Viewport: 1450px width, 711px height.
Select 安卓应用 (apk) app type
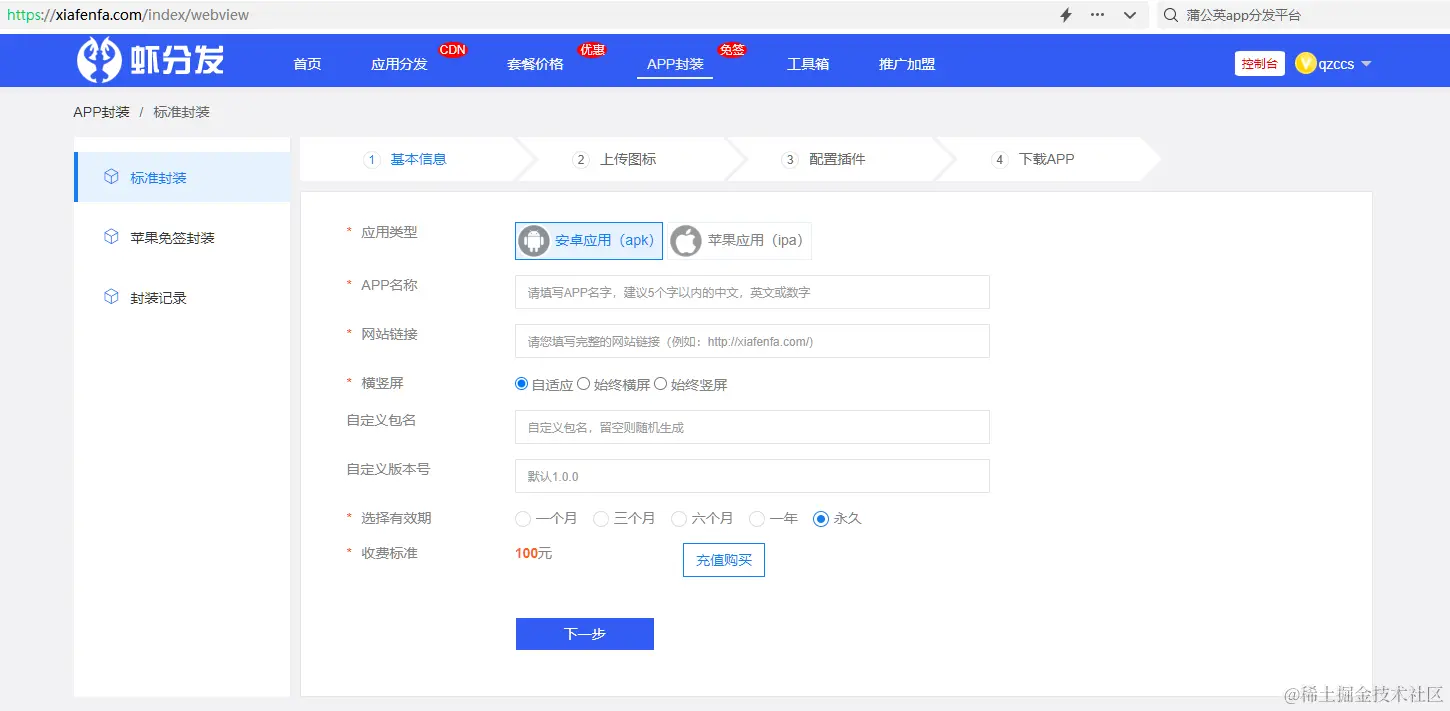[589, 241]
